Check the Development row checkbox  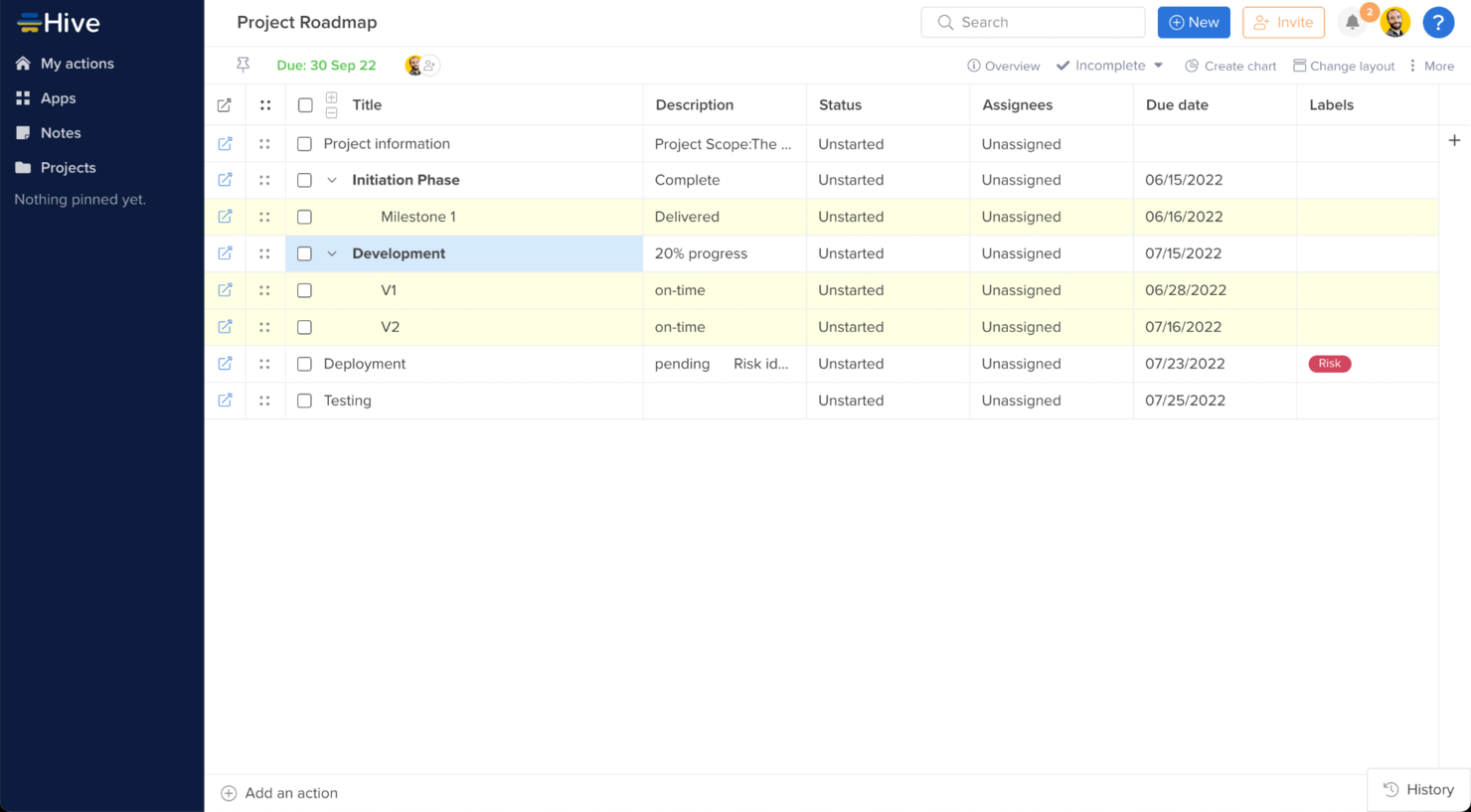pyautogui.click(x=304, y=253)
